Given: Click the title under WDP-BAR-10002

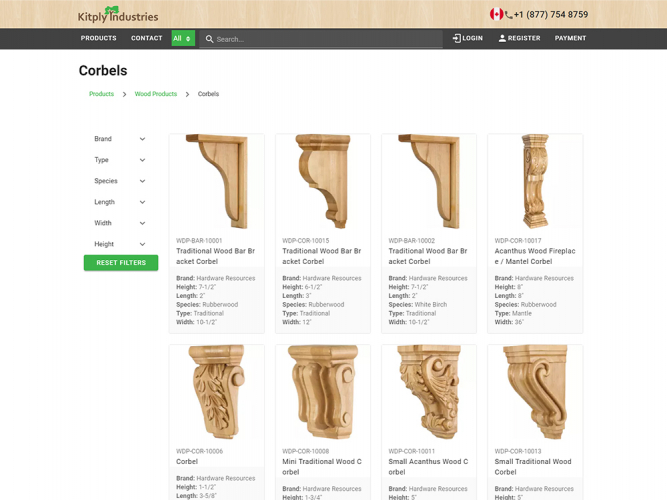Looking at the screenshot, I should tap(428, 256).
